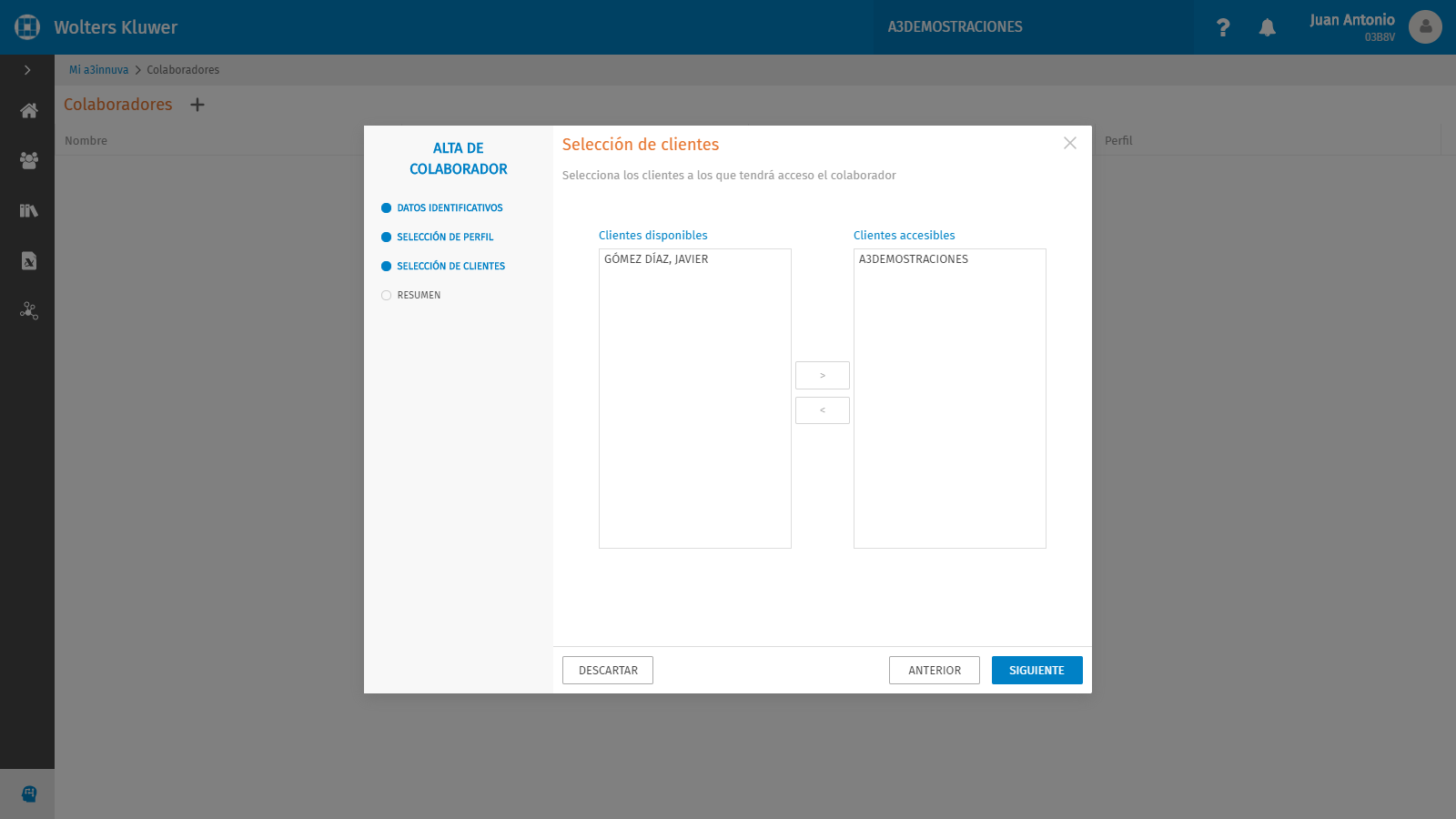Image resolution: width=1456 pixels, height=819 pixels.
Task: Open the document sidebar icon
Action: pos(29,261)
